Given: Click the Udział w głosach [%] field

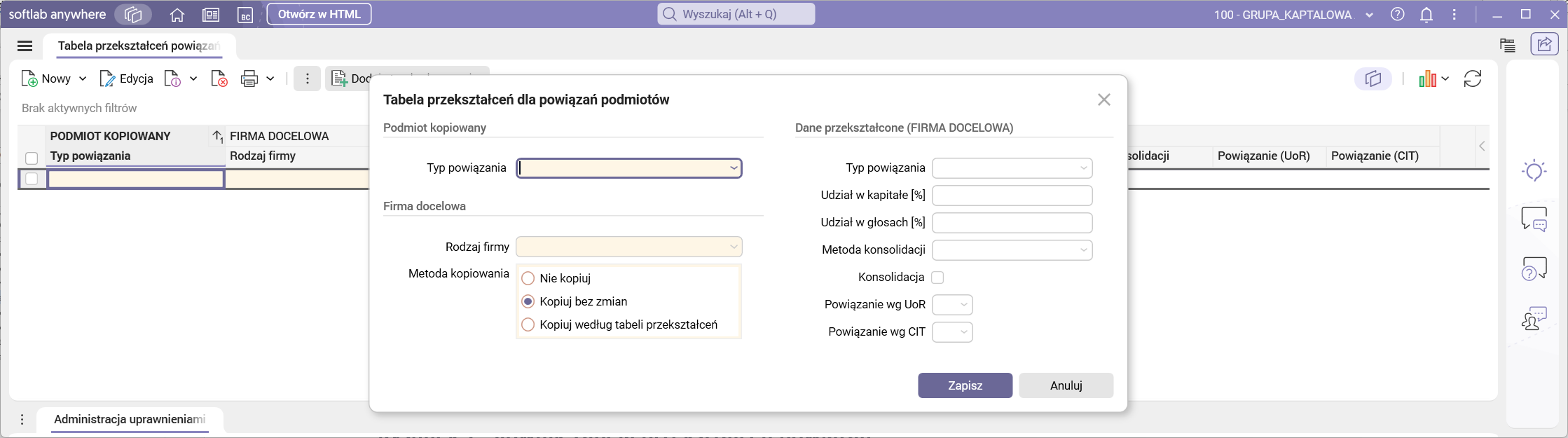Looking at the screenshot, I should pos(1012,222).
